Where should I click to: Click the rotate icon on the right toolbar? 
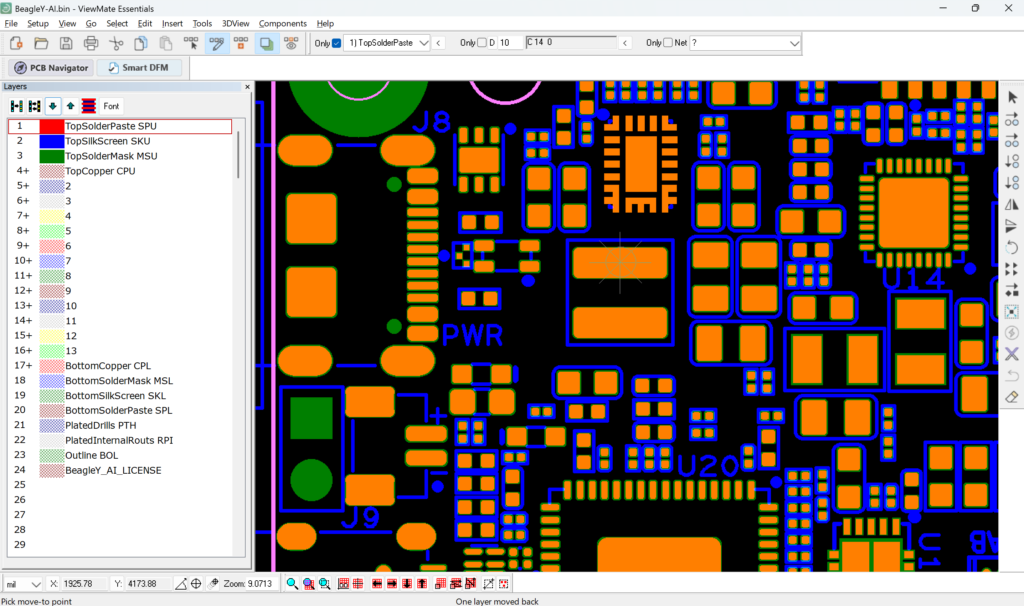[1011, 248]
